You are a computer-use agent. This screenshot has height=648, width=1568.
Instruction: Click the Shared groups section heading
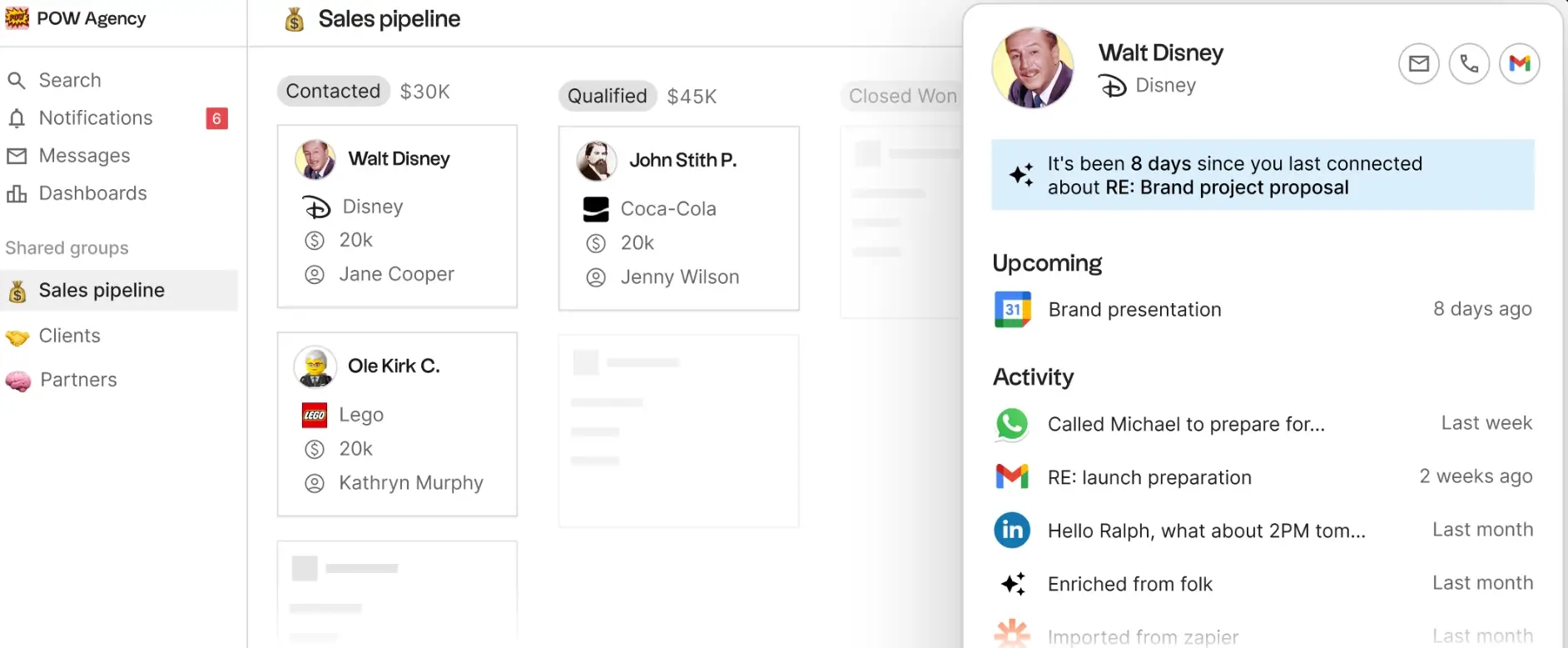pyautogui.click(x=67, y=248)
